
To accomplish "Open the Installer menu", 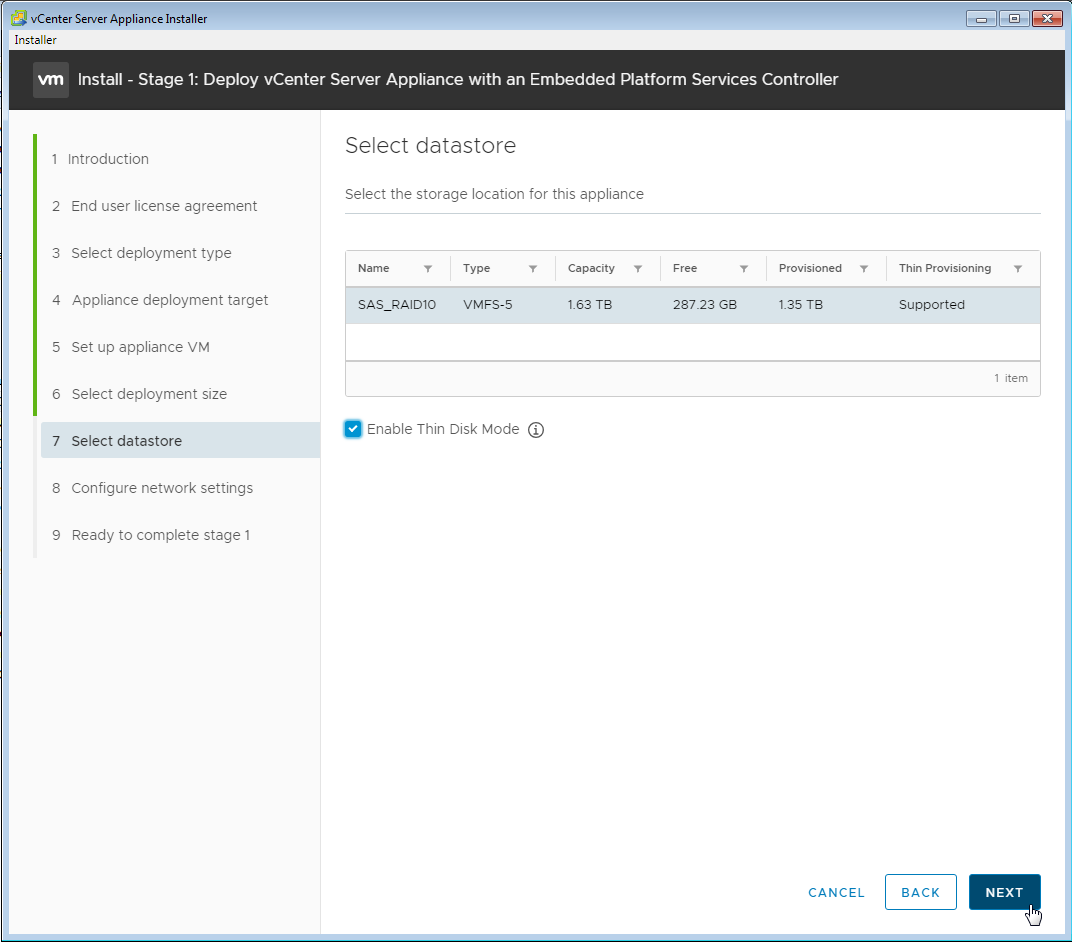I will pos(35,40).
